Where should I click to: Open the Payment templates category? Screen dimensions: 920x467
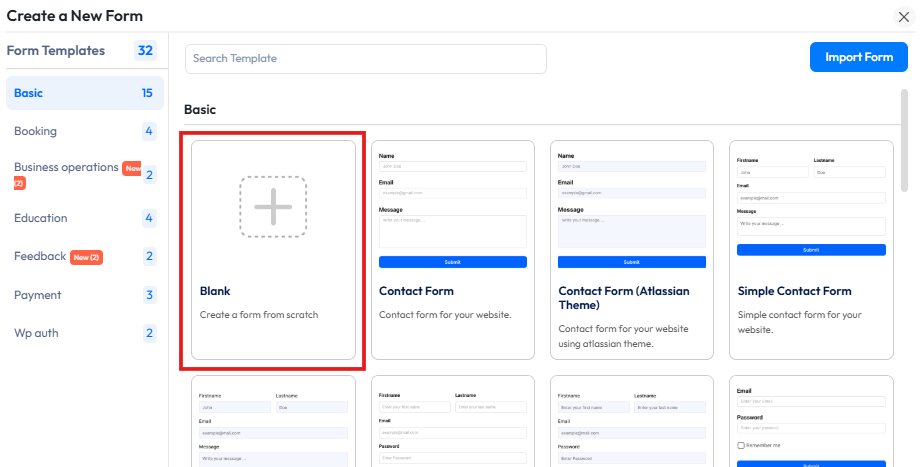[x=37, y=295]
